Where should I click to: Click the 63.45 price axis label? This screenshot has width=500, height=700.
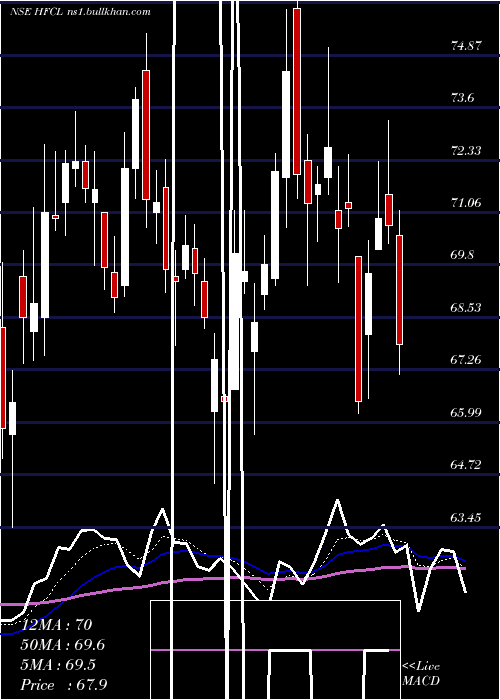[x=467, y=517]
